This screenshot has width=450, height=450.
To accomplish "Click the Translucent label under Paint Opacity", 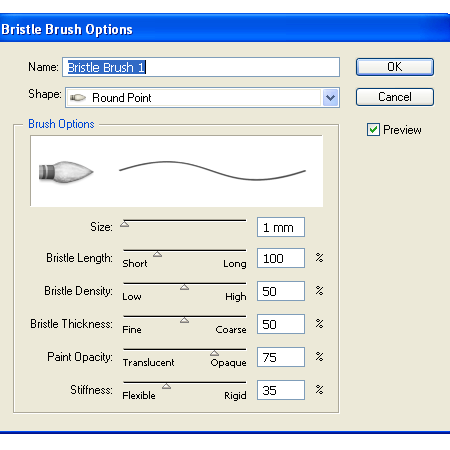I will point(148,363).
